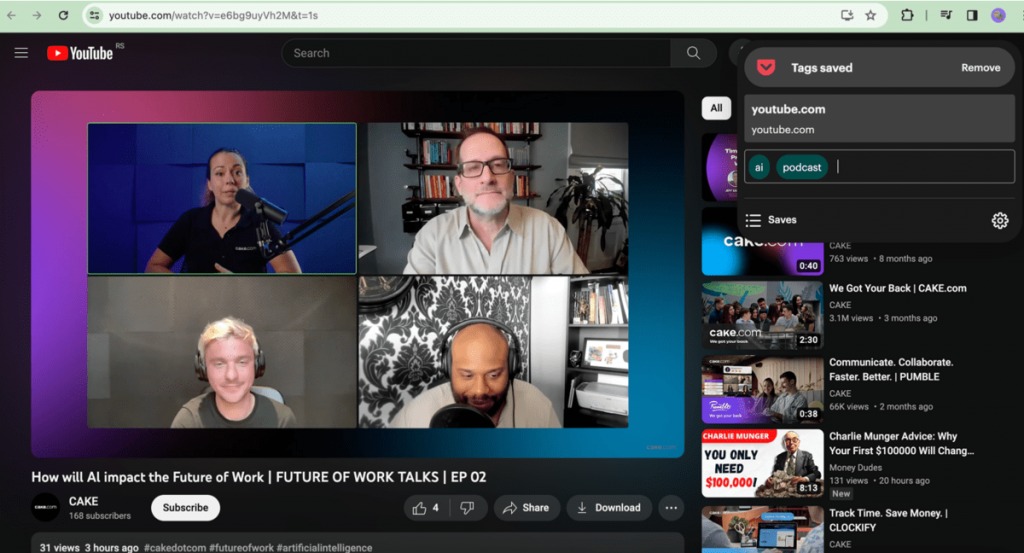This screenshot has width=1024, height=553.
Task: Share the video
Action: click(x=526, y=508)
